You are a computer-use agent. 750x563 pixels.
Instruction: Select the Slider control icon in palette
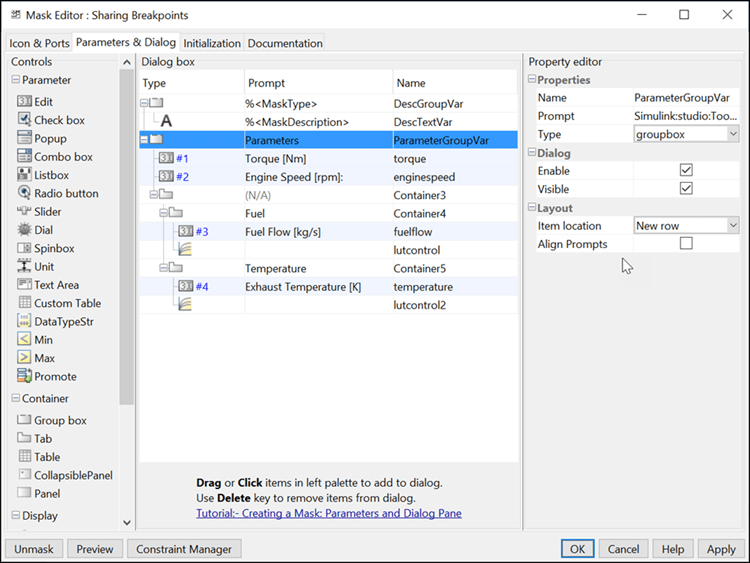tap(24, 211)
